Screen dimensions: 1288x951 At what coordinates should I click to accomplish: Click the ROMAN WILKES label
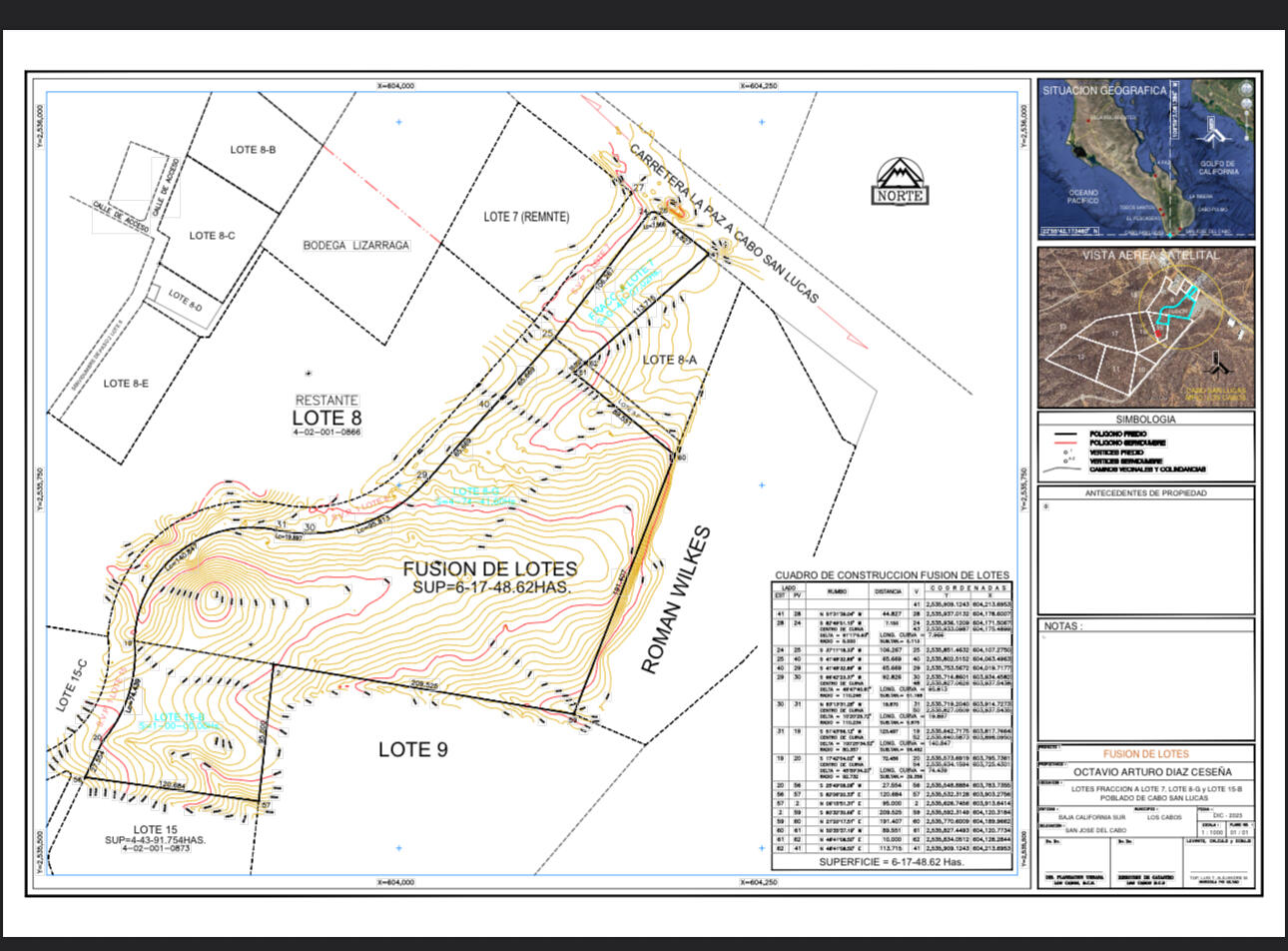click(x=676, y=599)
